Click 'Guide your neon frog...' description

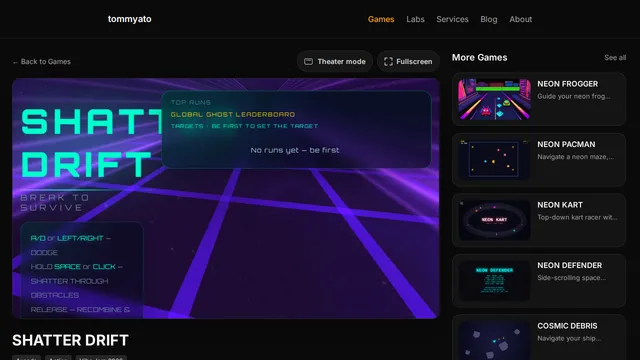click(574, 96)
